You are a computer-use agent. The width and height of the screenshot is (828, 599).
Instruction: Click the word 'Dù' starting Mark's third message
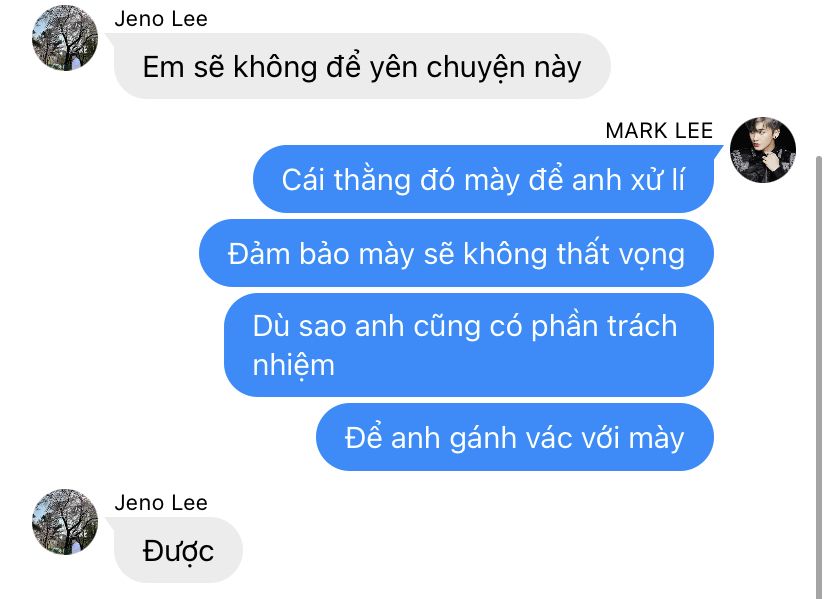pos(271,325)
